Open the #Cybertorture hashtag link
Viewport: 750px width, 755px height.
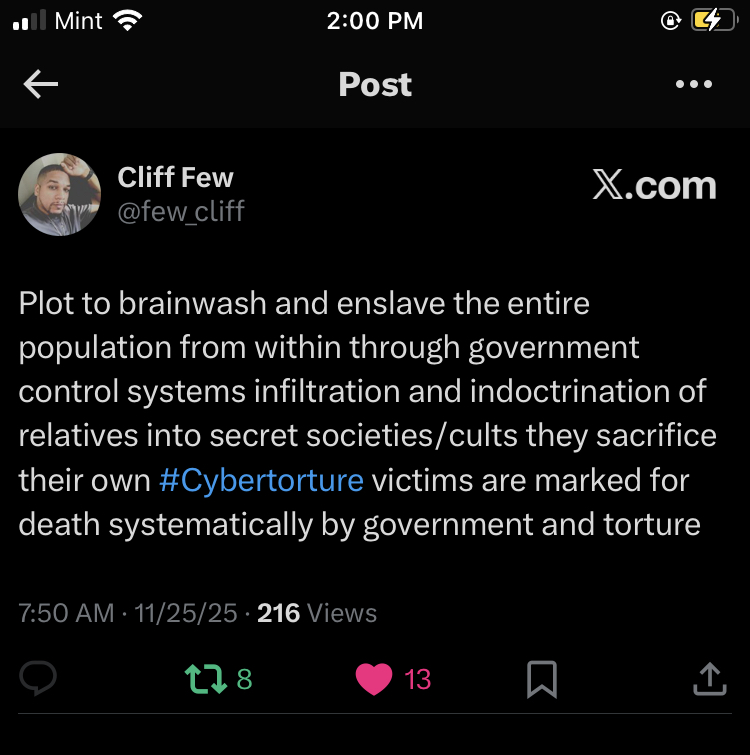[x=261, y=480]
